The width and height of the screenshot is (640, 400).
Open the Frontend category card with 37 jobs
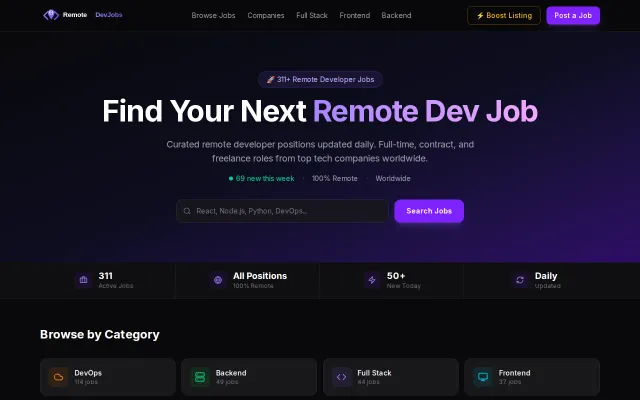point(532,377)
